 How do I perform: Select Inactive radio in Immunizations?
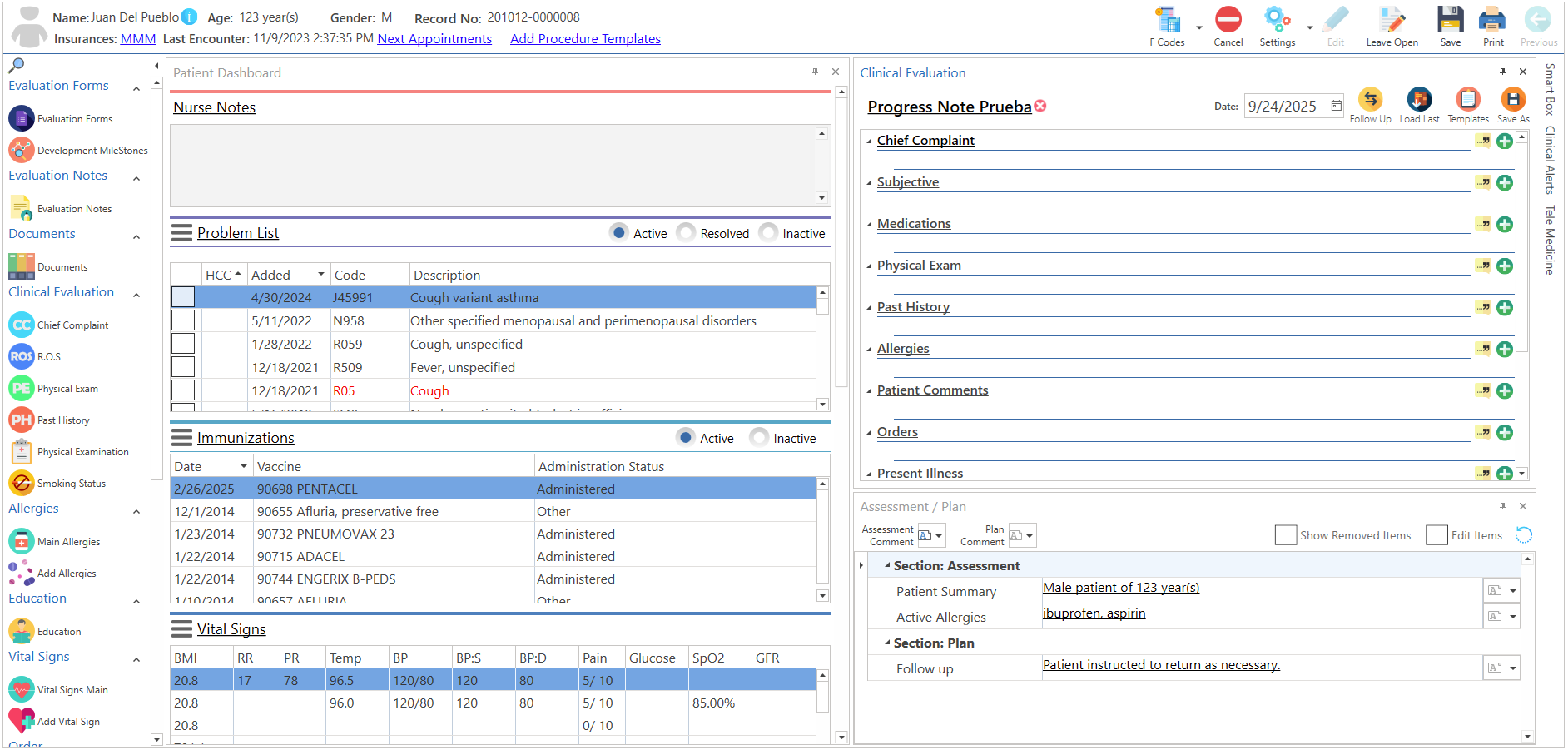(759, 437)
